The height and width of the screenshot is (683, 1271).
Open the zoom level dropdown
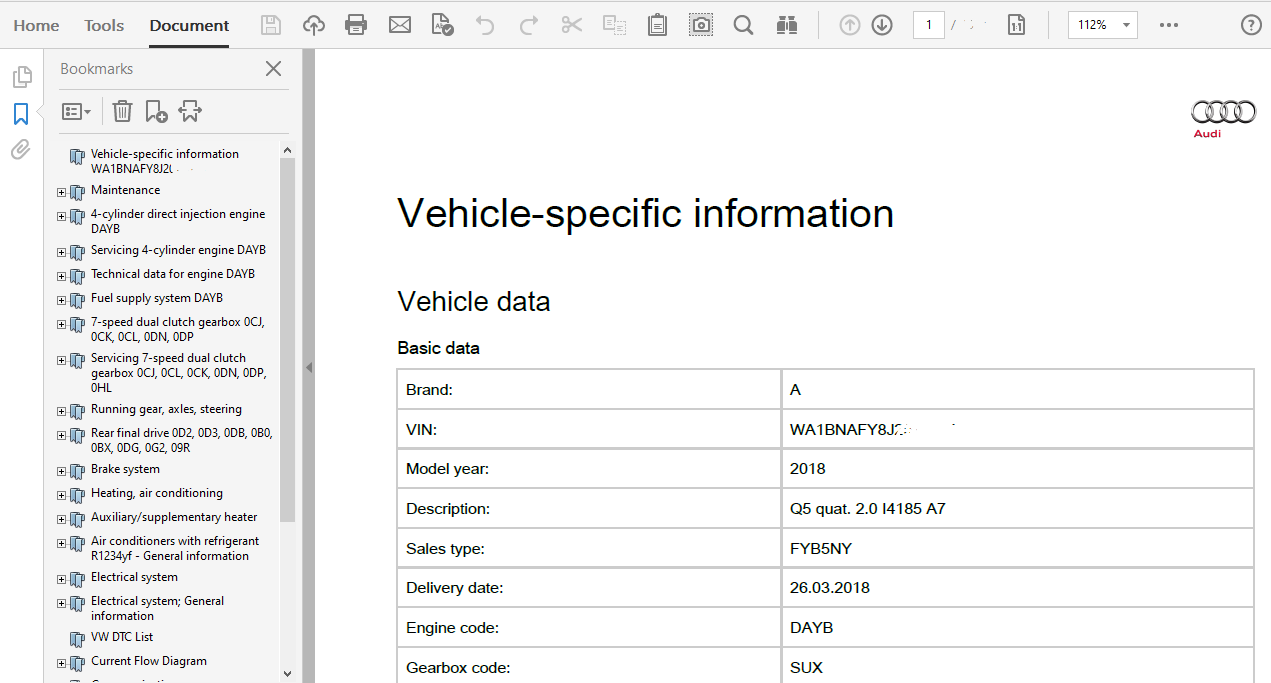(1124, 25)
